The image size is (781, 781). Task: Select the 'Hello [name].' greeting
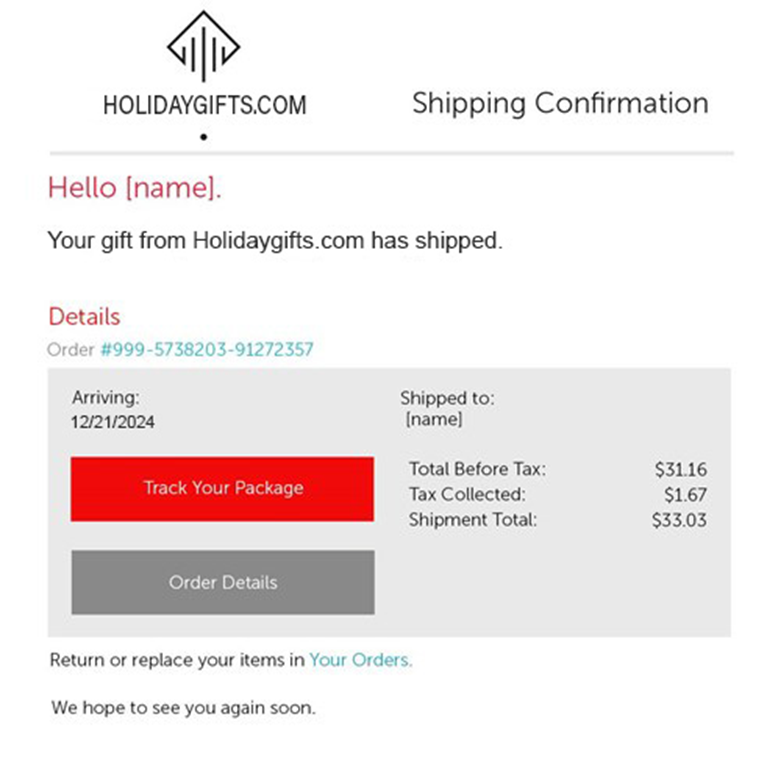135,187
